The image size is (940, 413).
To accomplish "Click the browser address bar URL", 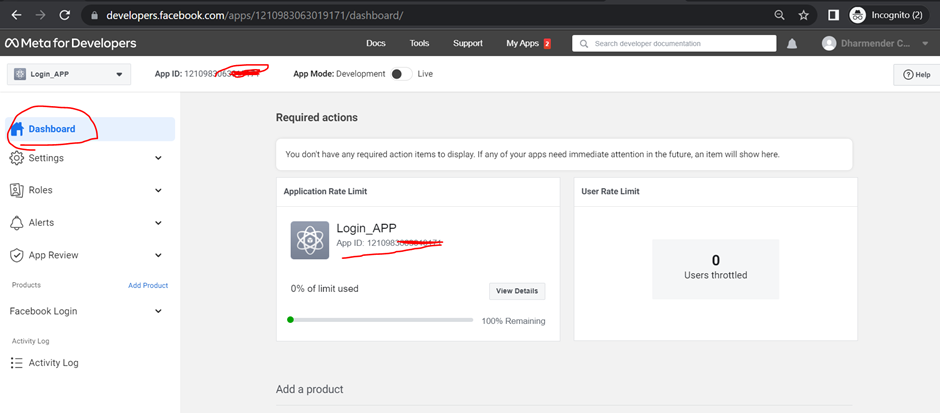I will point(254,16).
